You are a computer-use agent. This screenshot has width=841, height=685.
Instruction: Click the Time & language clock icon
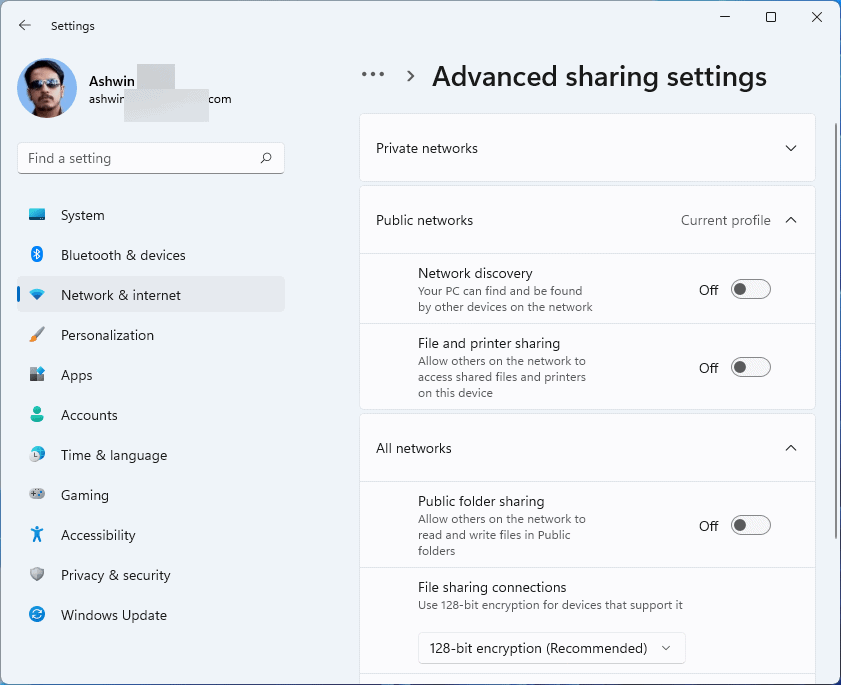(x=37, y=454)
